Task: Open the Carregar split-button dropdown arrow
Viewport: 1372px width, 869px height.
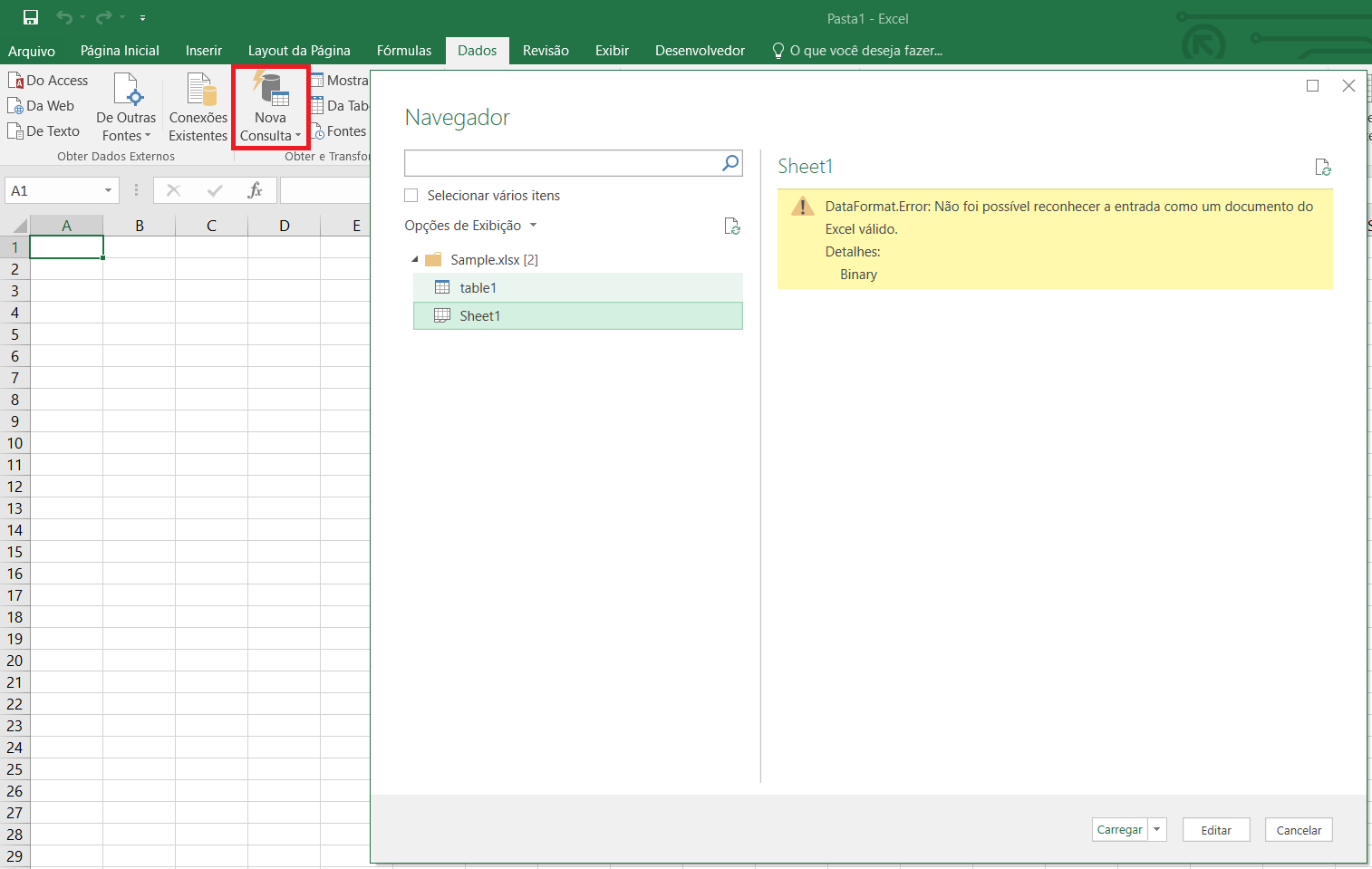Action: 1156,829
